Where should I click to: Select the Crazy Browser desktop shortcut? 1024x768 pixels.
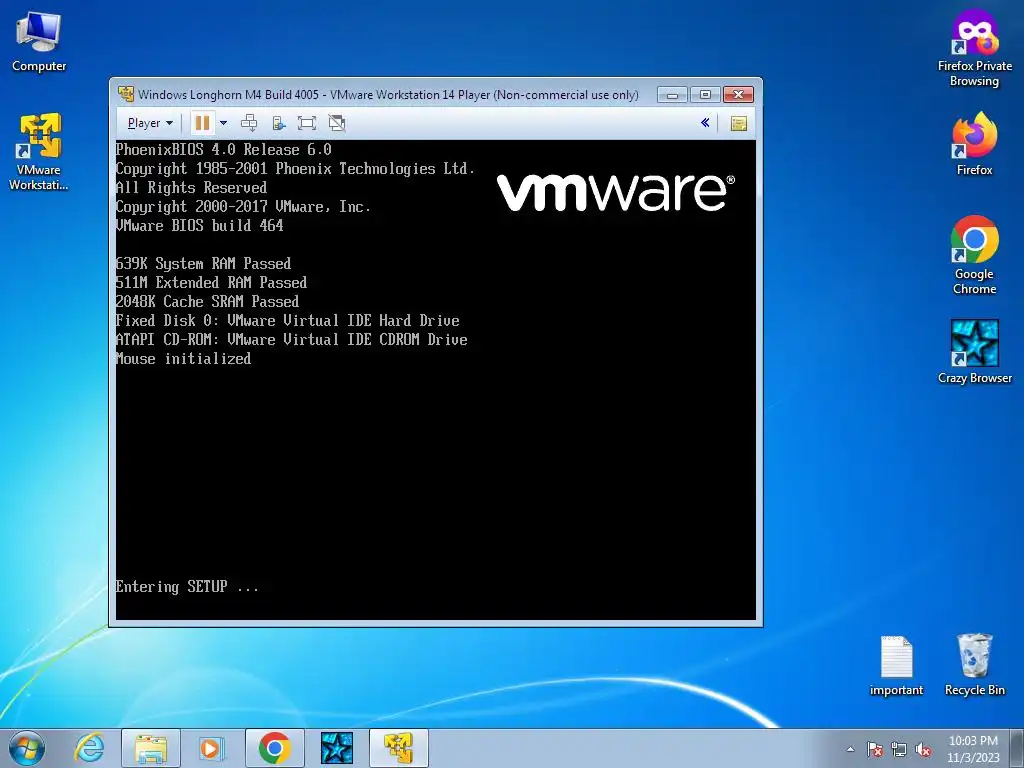974,352
